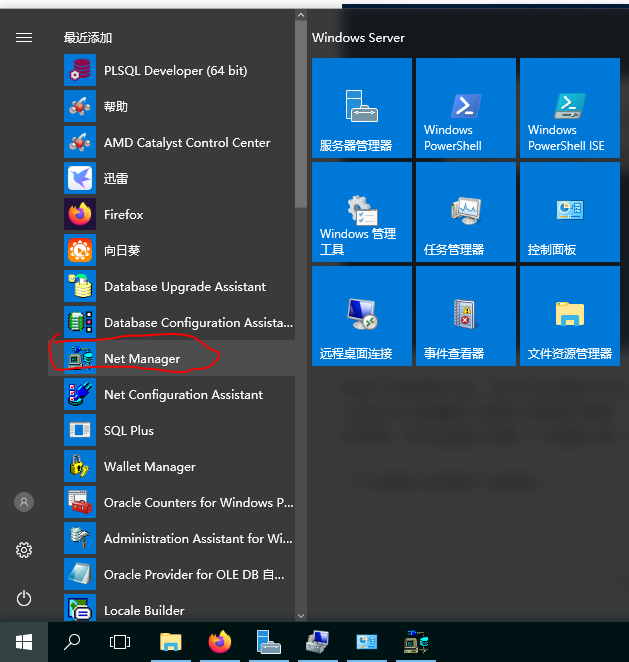
Task: Launch Net Manager from the app list
Action: pyautogui.click(x=142, y=359)
